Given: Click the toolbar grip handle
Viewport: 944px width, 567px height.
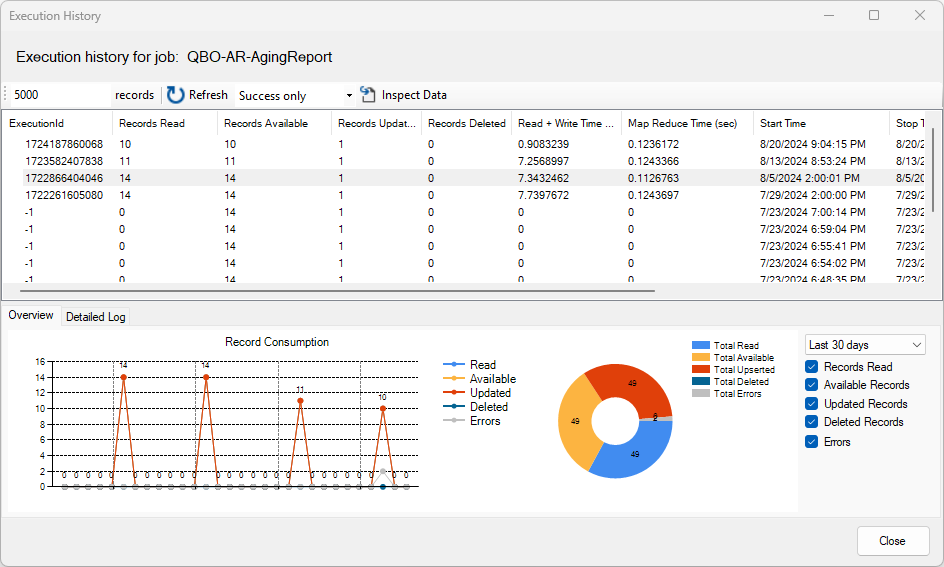Looking at the screenshot, I should pos(5,94).
